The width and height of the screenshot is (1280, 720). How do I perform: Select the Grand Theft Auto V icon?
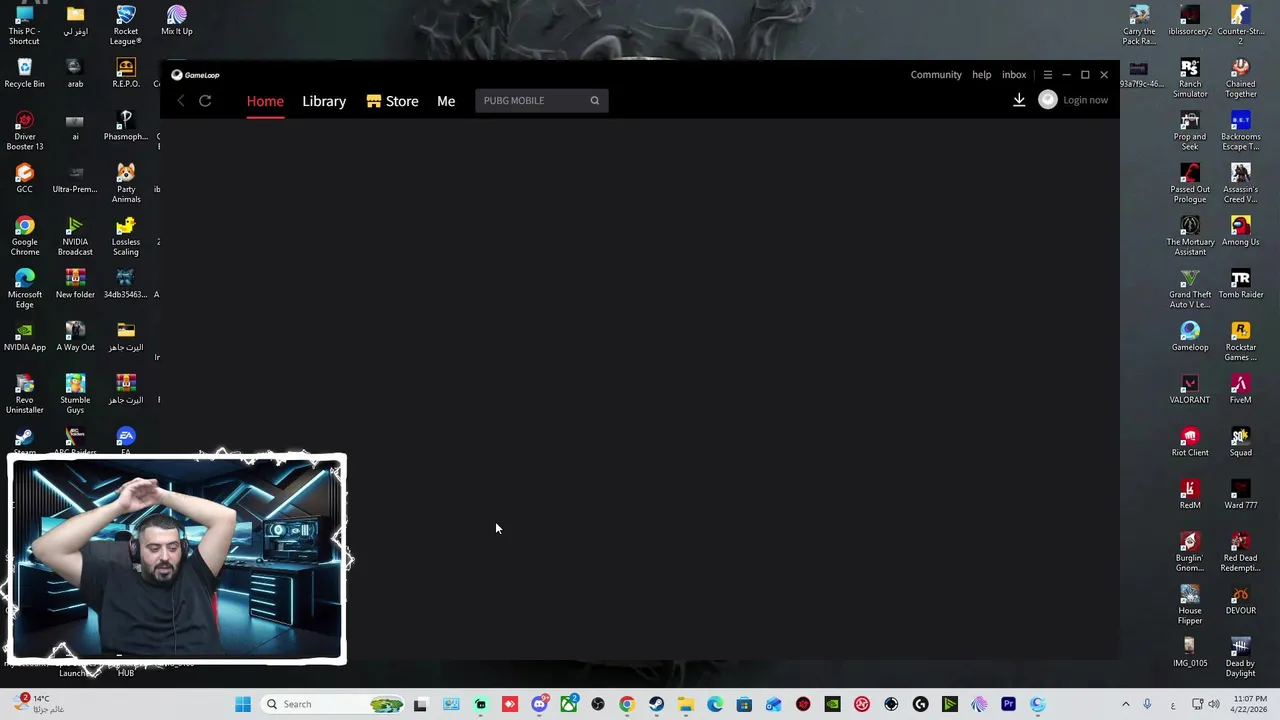tap(1190, 288)
